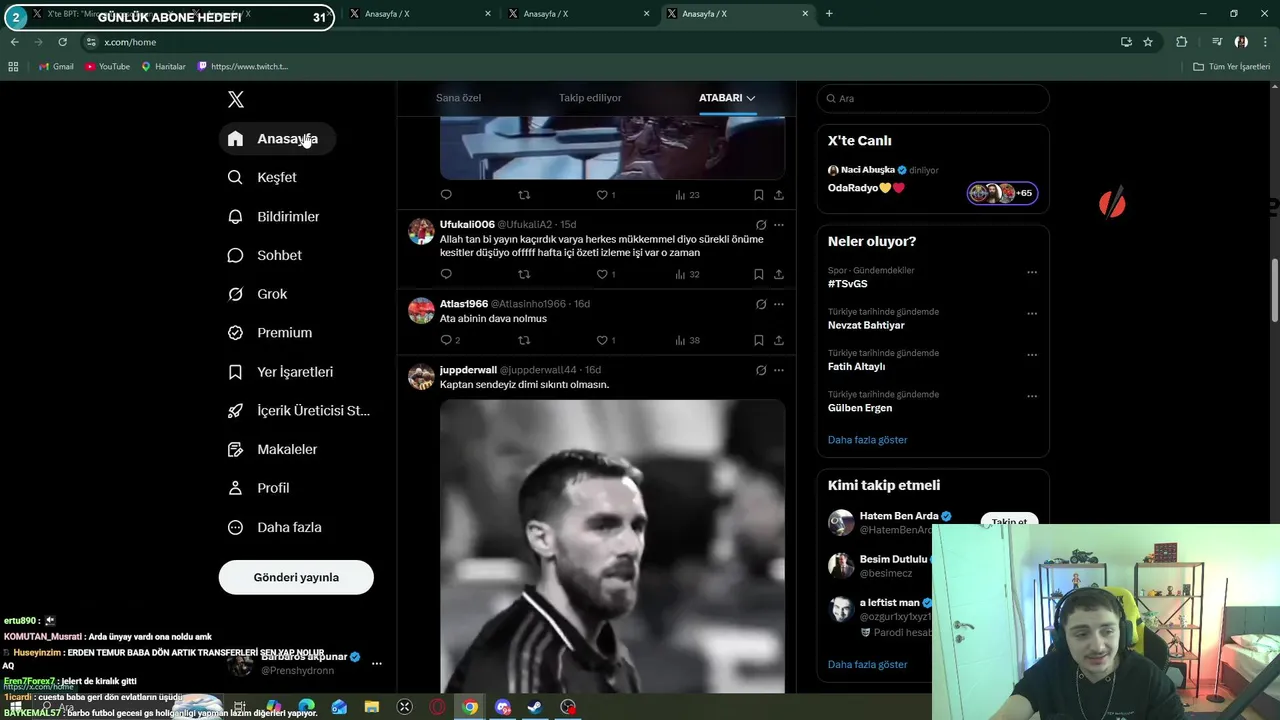Click the X logo in the sidebar

235,99
